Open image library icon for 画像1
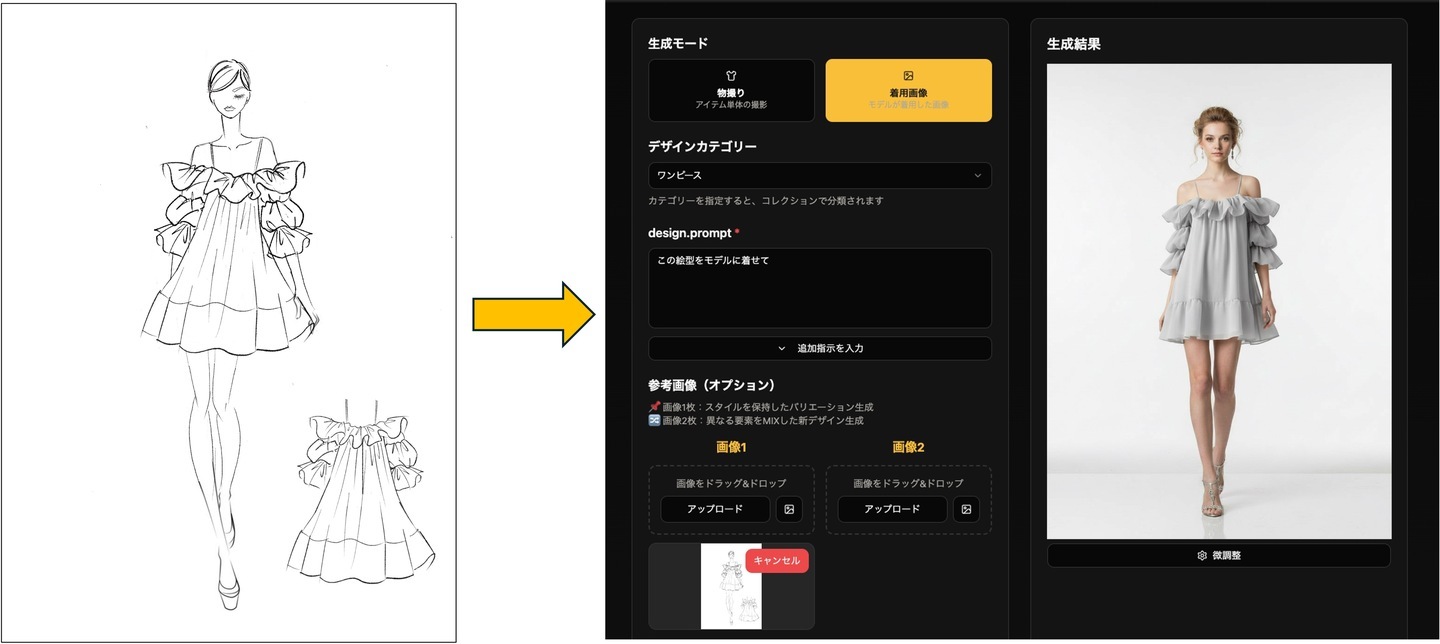The image size is (1440, 644). [789, 509]
